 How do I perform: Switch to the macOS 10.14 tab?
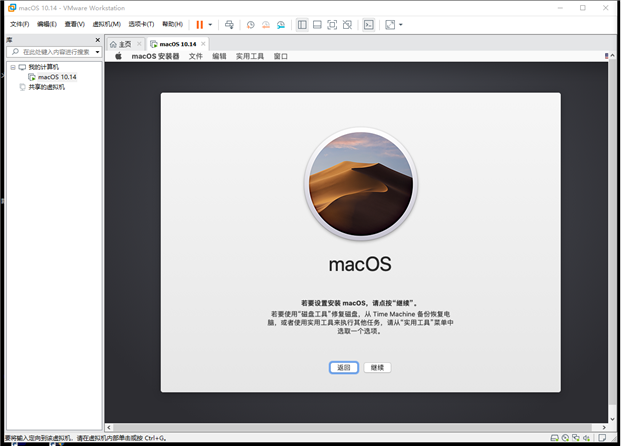coord(178,44)
